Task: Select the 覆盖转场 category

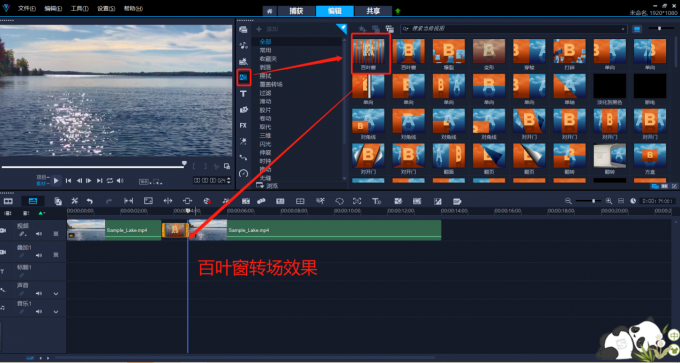Action: click(271, 84)
